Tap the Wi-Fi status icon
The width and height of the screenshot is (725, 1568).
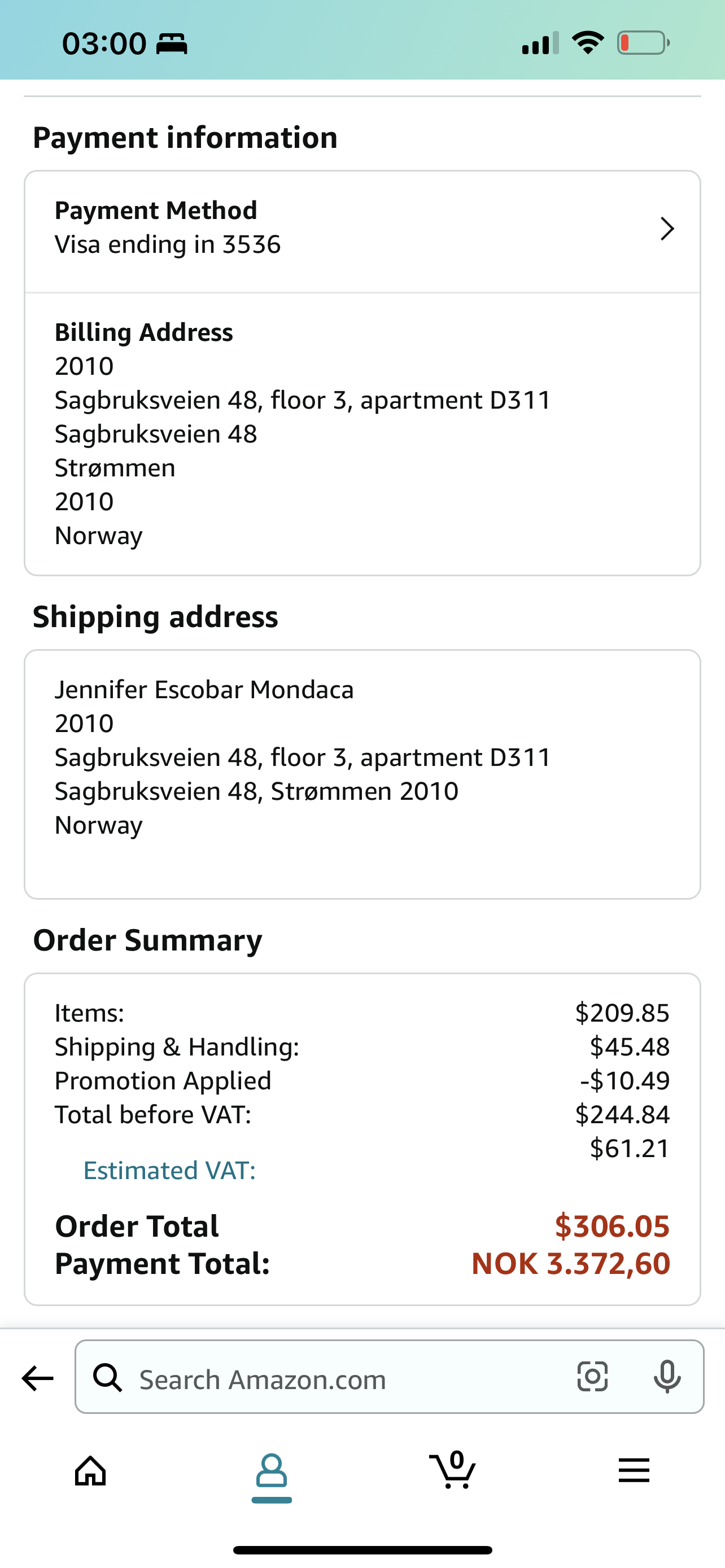(587, 42)
